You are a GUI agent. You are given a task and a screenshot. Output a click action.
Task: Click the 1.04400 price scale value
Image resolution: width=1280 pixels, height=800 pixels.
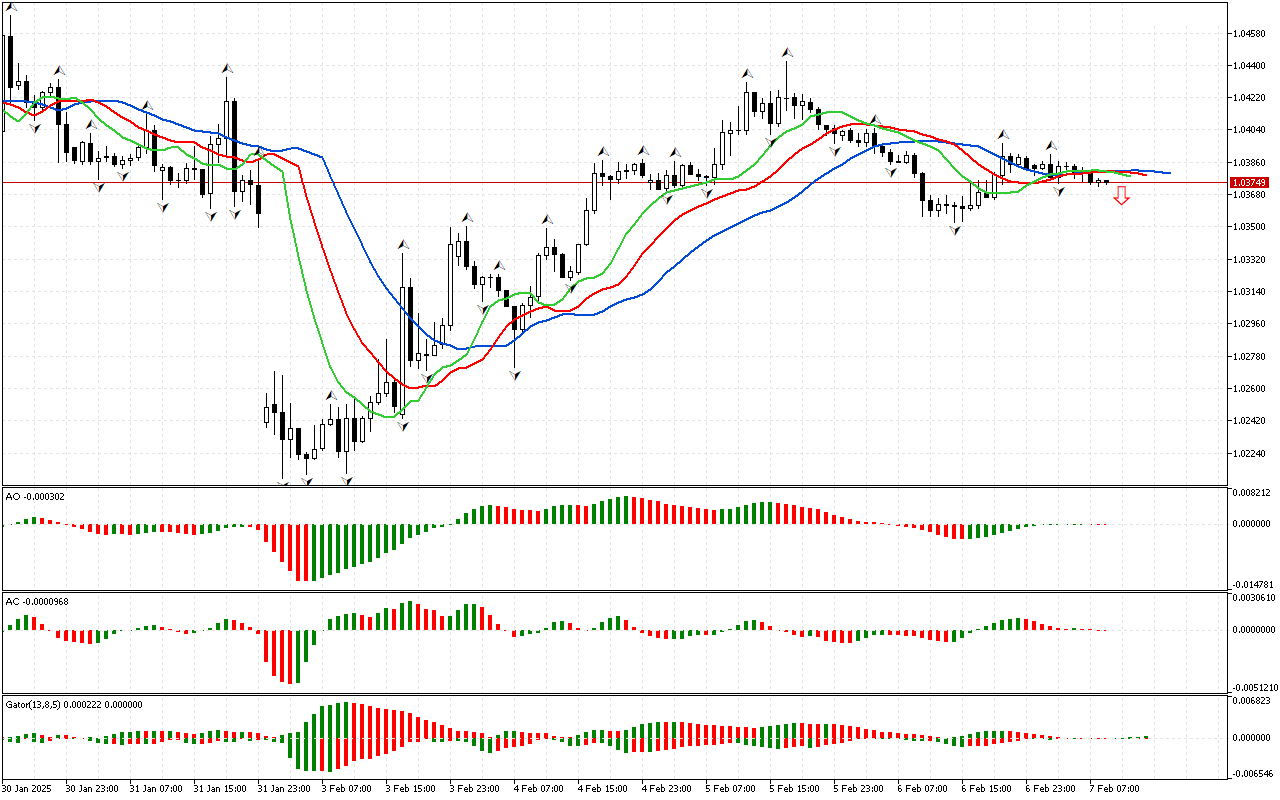point(1251,66)
